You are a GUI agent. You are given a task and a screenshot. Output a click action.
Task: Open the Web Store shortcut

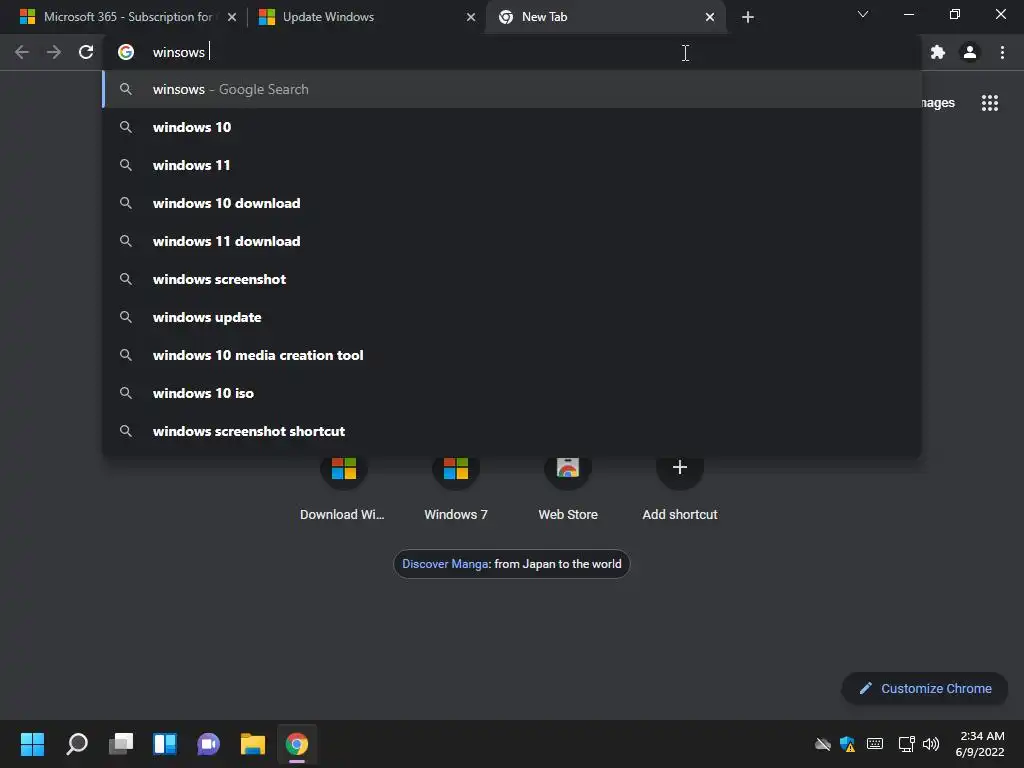(x=568, y=487)
